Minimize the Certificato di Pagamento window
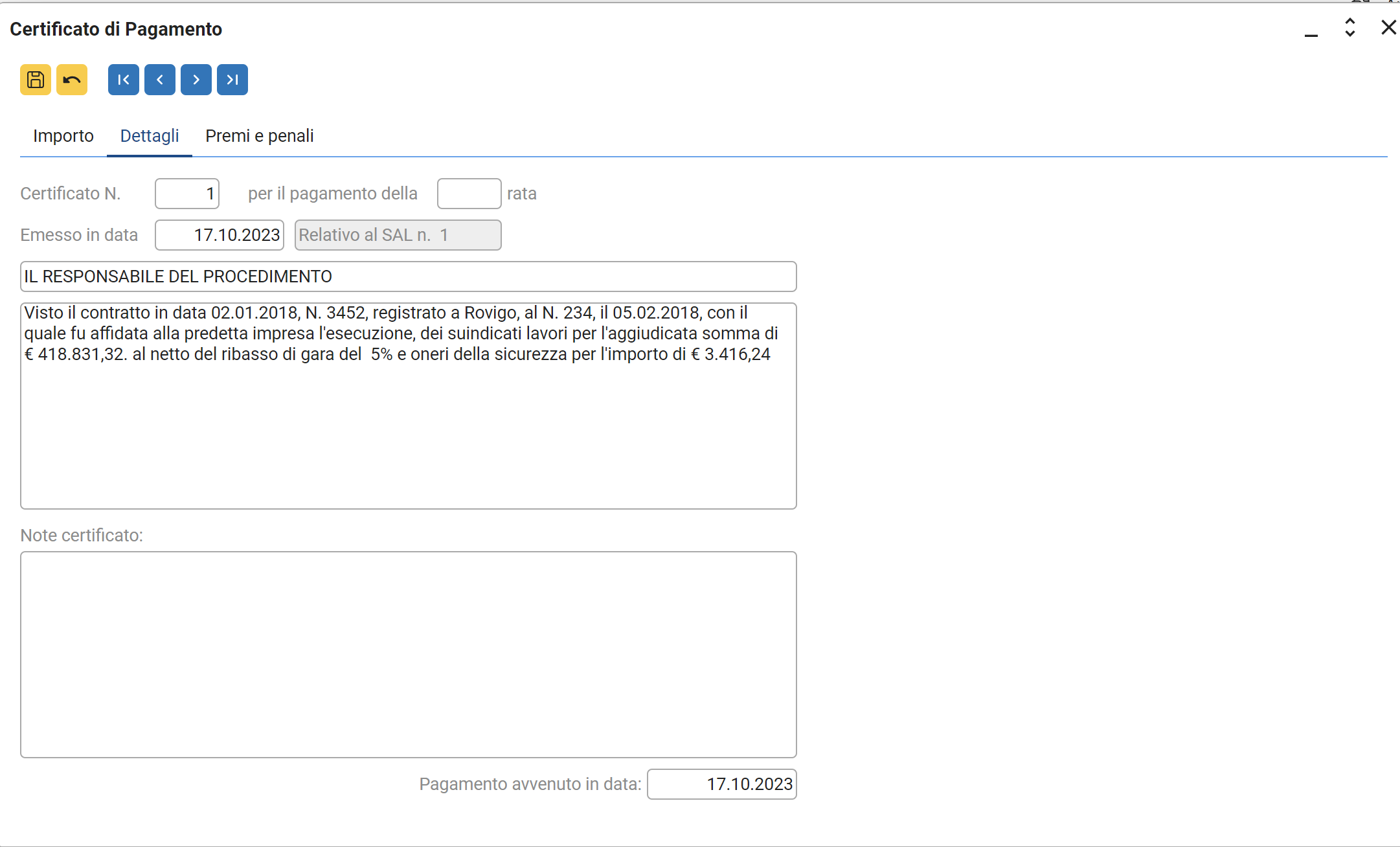Viewport: 1400px width, 847px height. point(1311,29)
